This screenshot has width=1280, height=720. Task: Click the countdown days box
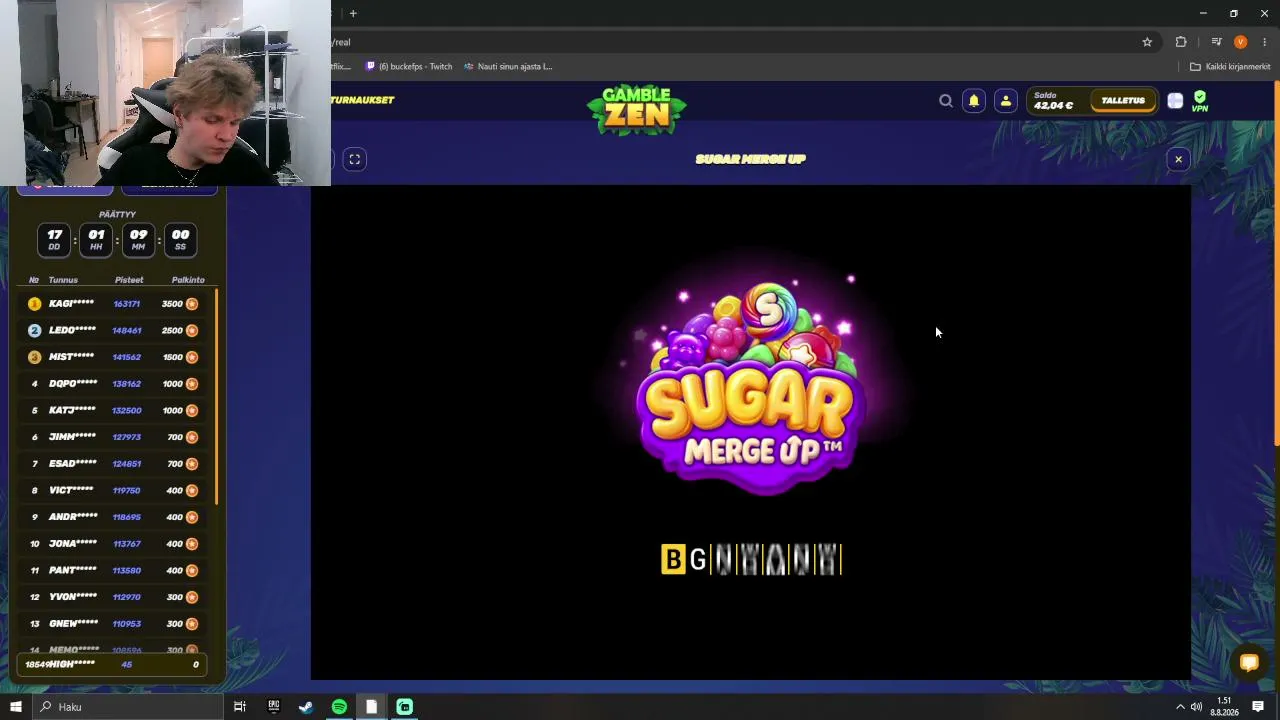pyautogui.click(x=54, y=240)
